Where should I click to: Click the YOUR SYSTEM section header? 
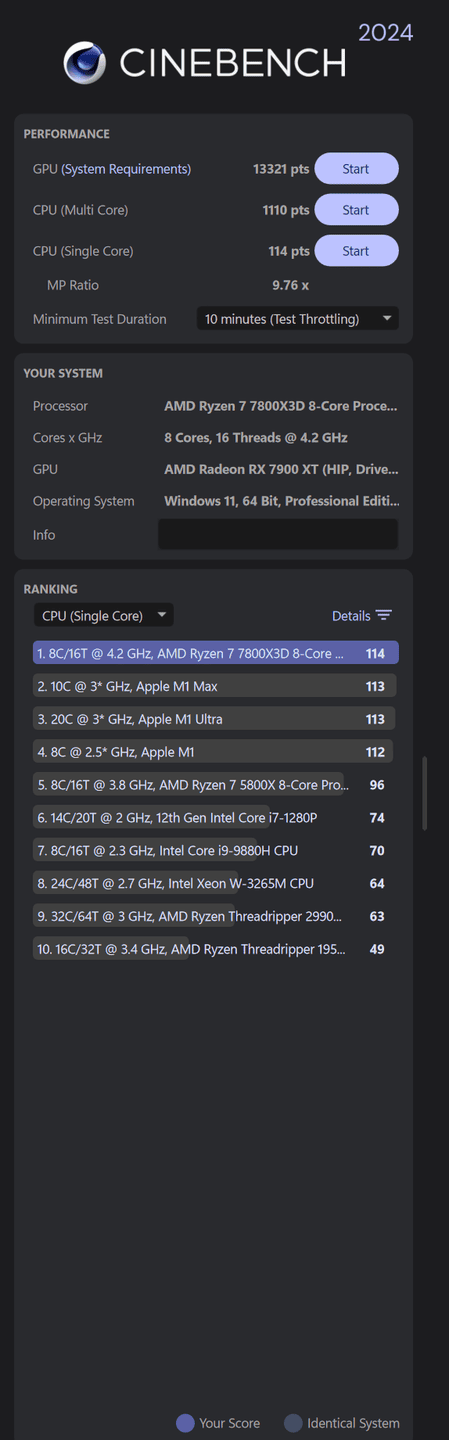[x=63, y=373]
